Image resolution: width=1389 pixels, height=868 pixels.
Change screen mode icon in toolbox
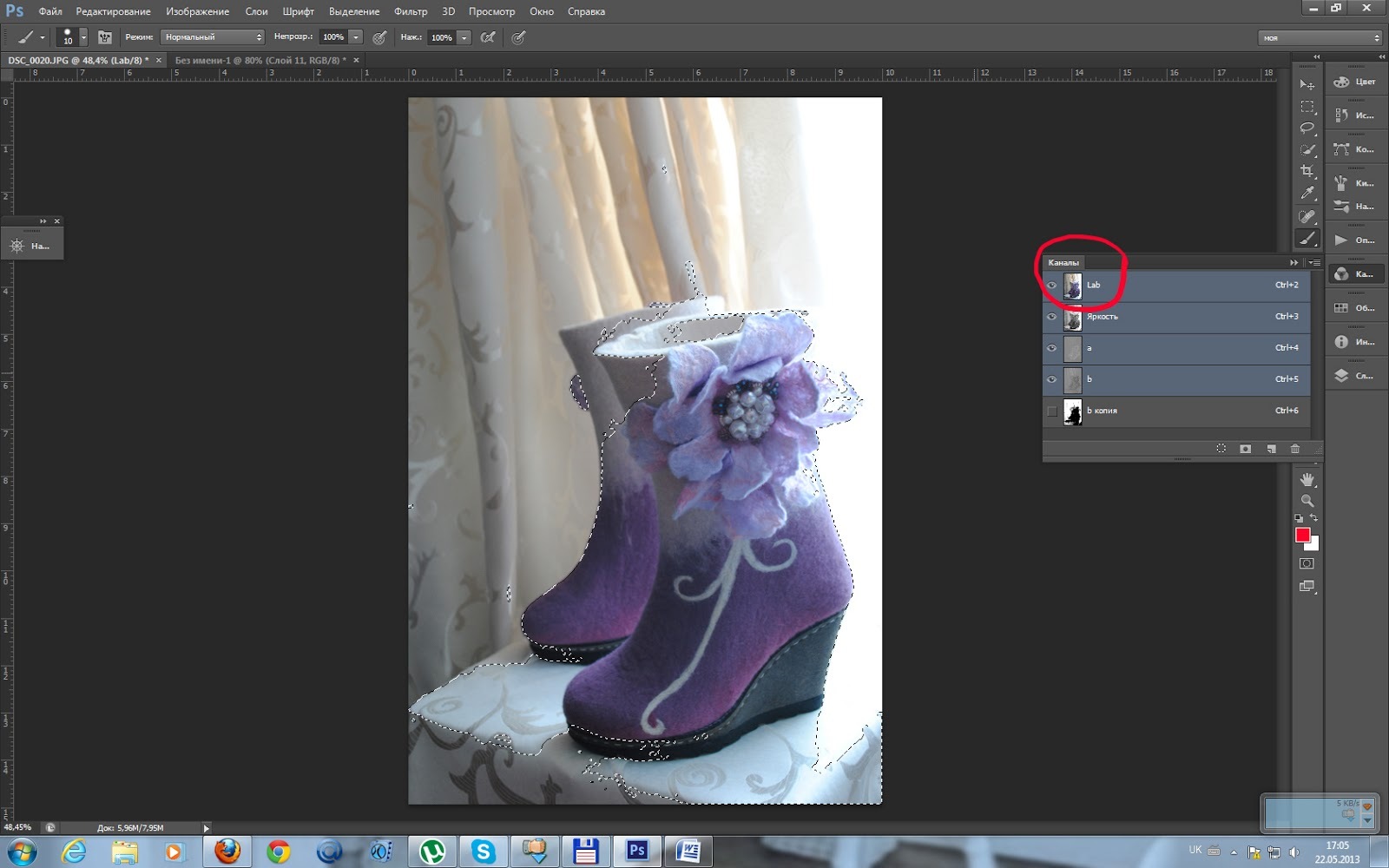1307,587
